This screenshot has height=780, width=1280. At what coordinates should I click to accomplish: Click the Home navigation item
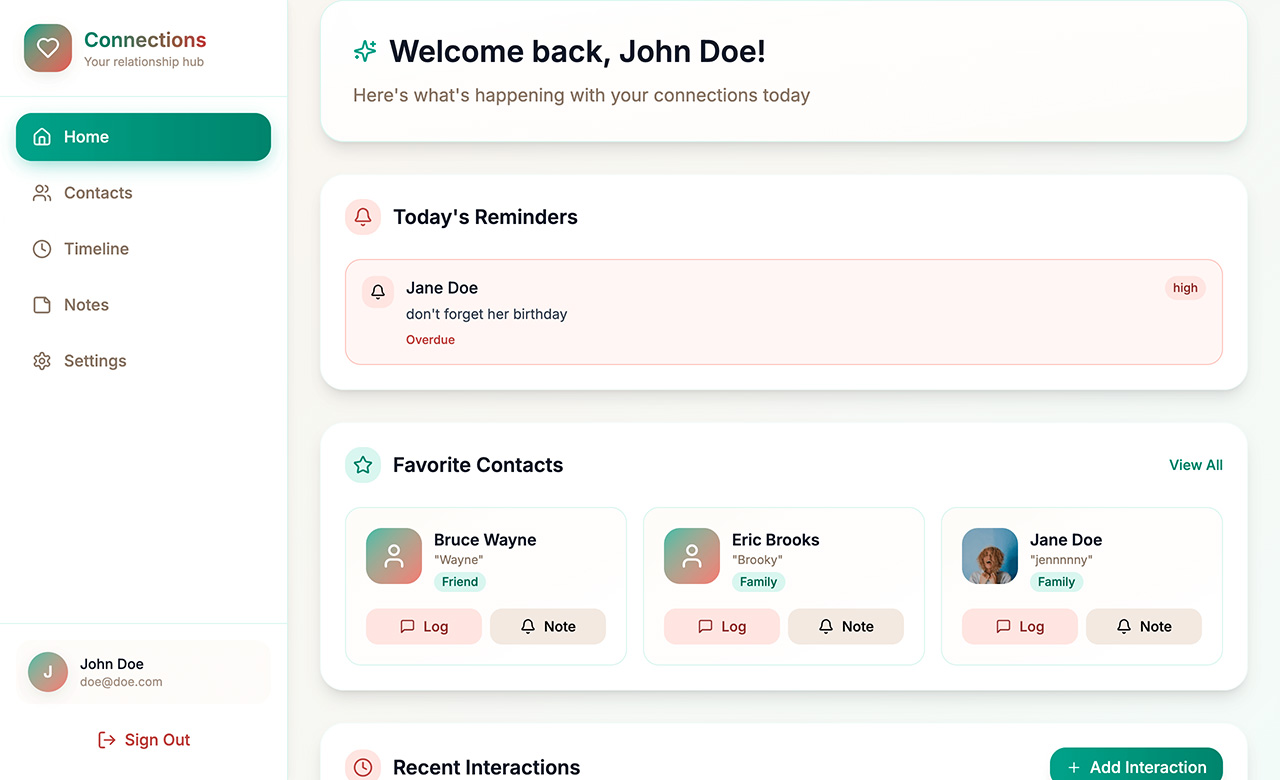(x=143, y=136)
